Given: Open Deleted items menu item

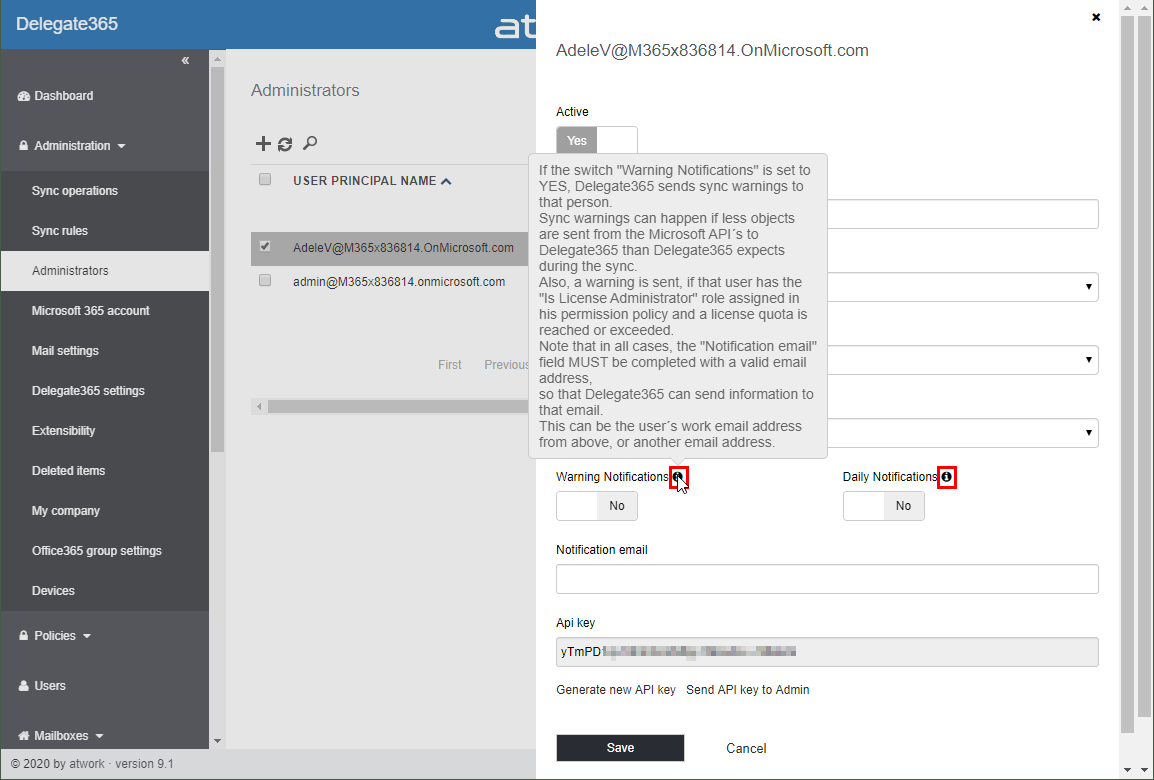Looking at the screenshot, I should pos(105,471).
